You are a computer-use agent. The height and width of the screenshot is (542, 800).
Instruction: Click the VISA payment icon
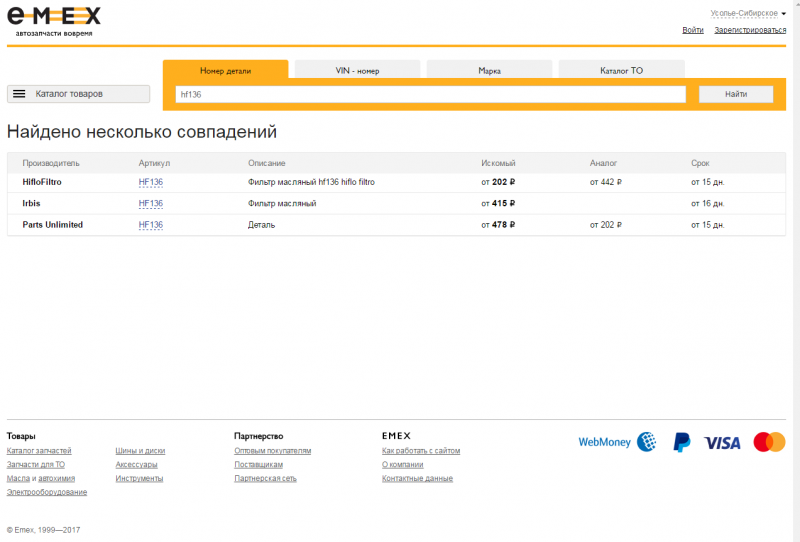(x=721, y=442)
